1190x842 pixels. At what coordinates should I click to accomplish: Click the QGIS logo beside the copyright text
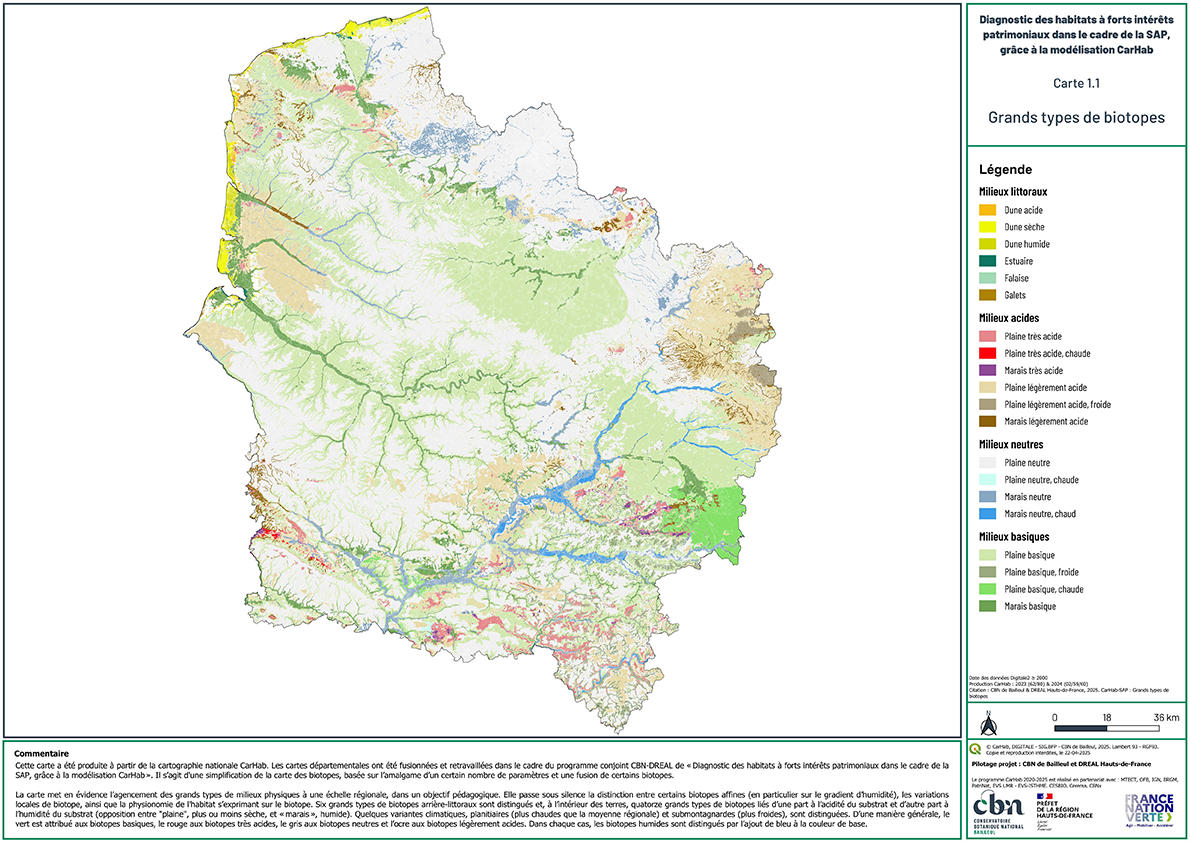click(975, 748)
